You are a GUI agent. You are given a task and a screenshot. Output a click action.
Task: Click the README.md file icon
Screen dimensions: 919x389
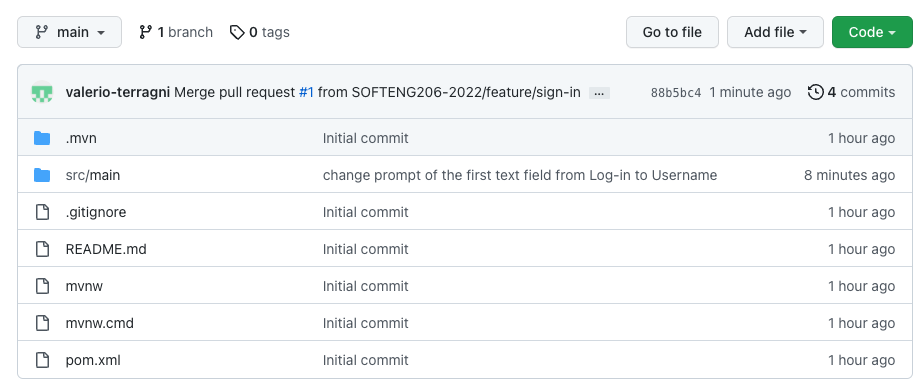[42, 249]
